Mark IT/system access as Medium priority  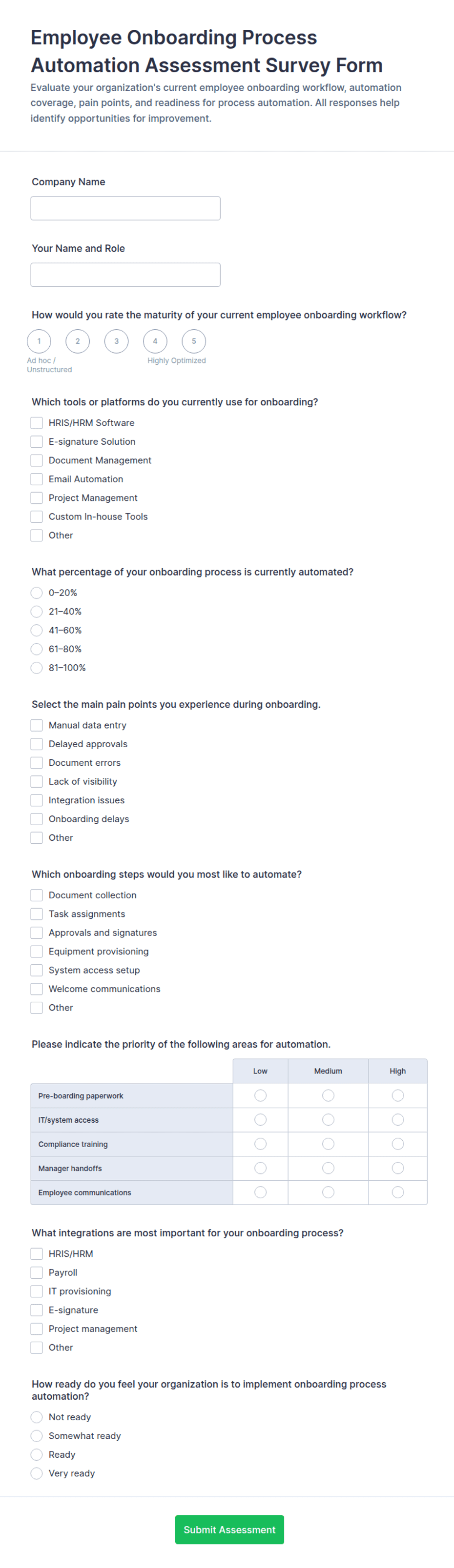pos(328,1119)
